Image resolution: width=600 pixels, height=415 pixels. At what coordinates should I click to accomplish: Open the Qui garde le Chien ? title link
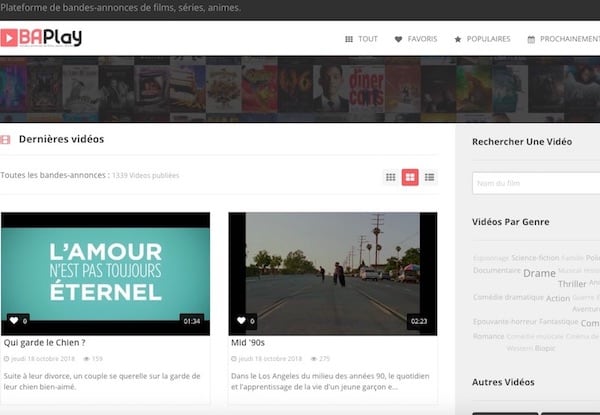(45, 343)
